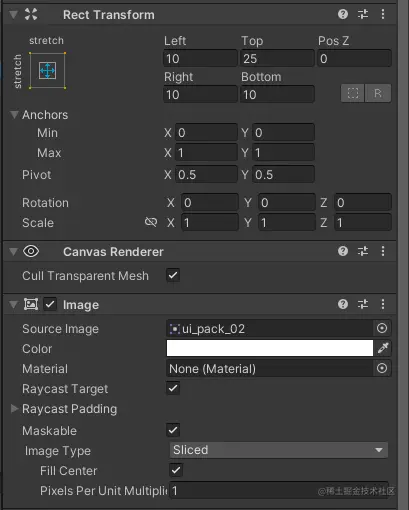Image resolution: width=409 pixels, height=510 pixels.
Task: Disable the Image component enable checkbox
Action: (50, 304)
